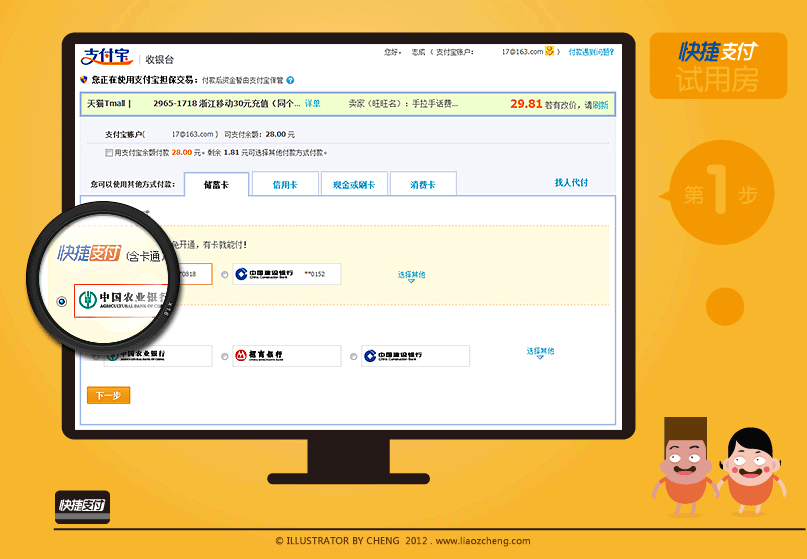Choose the 建设银行 card ending **0152

287,274
